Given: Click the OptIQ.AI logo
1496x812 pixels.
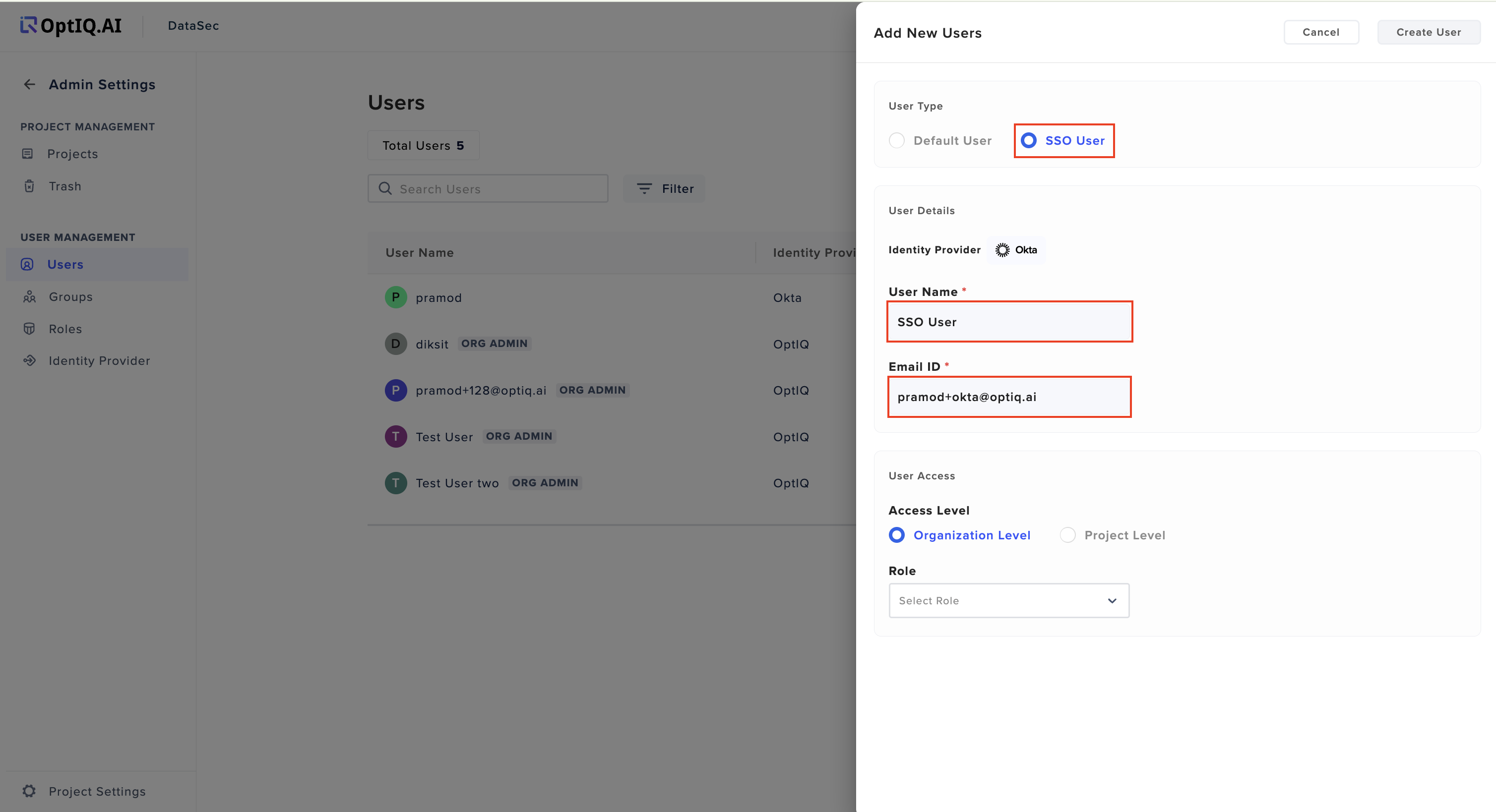Looking at the screenshot, I should [71, 26].
